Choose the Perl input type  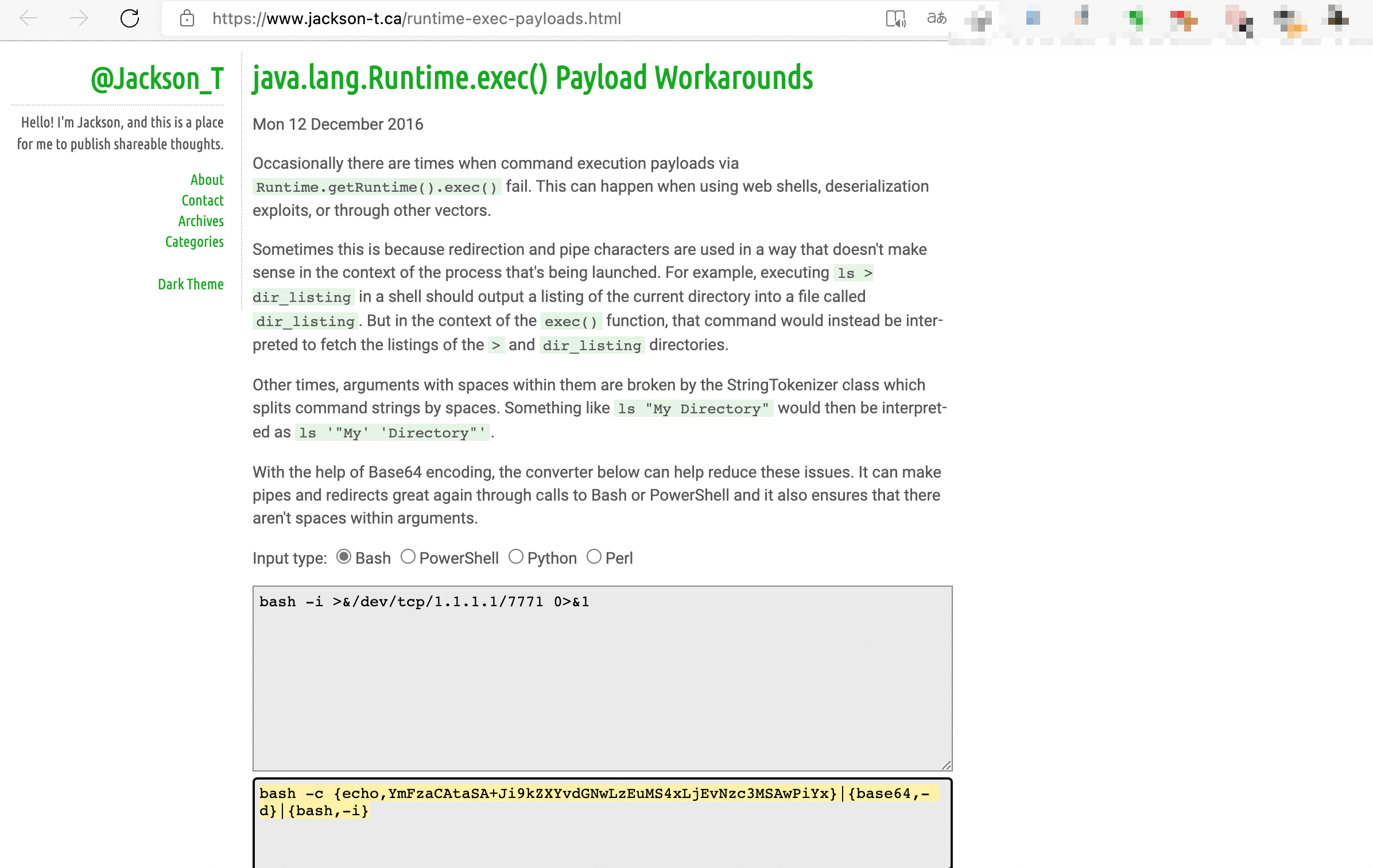coord(594,557)
